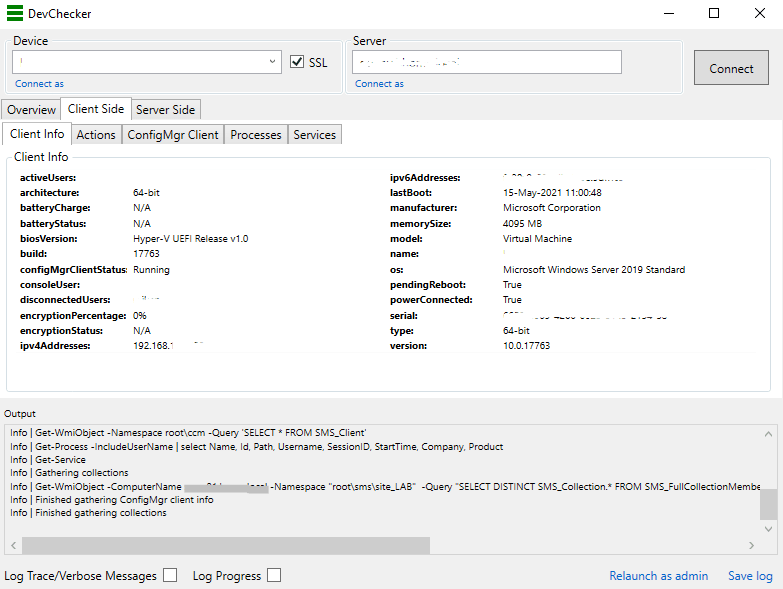The height and width of the screenshot is (589, 783).
Task: Click the output horizontal scrollbar thumb
Action: coord(226,546)
